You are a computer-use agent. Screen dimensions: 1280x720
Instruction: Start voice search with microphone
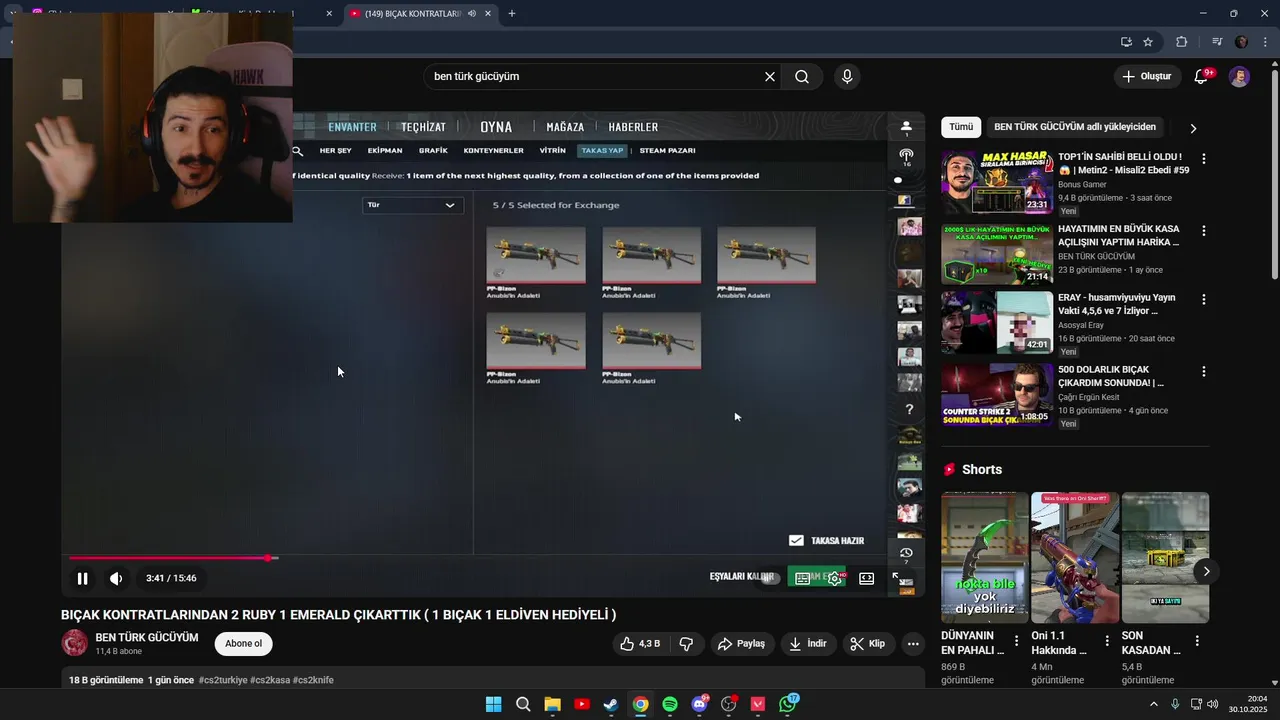[847, 76]
